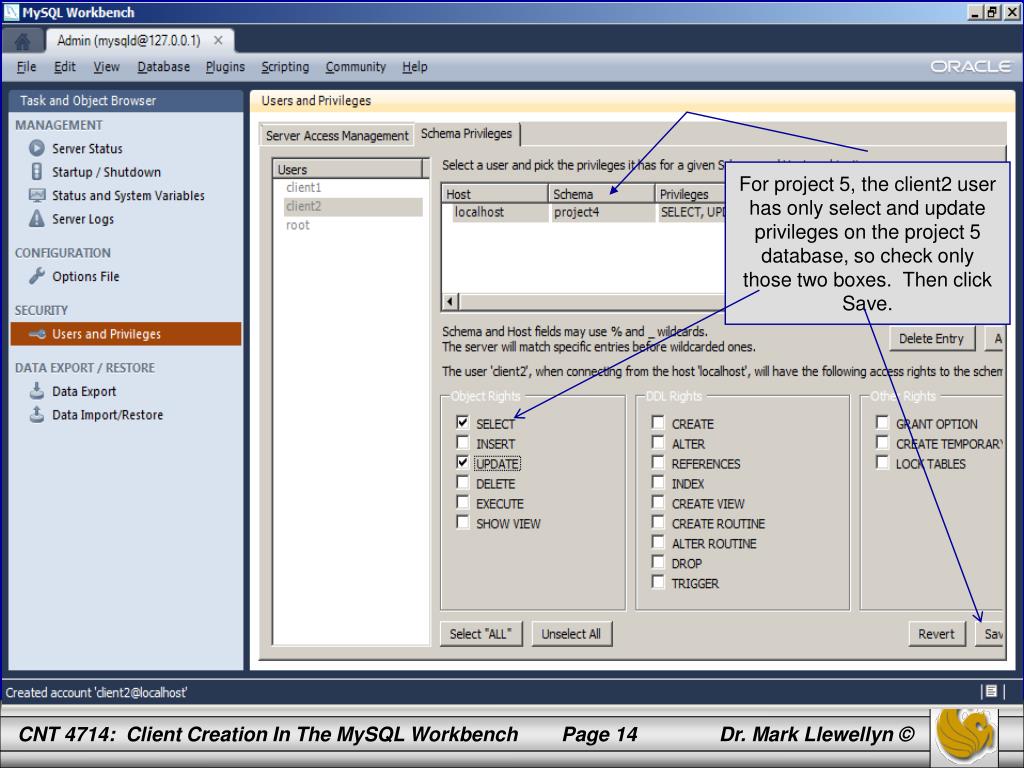Check the ALTER DDL right checkbox

[658, 443]
